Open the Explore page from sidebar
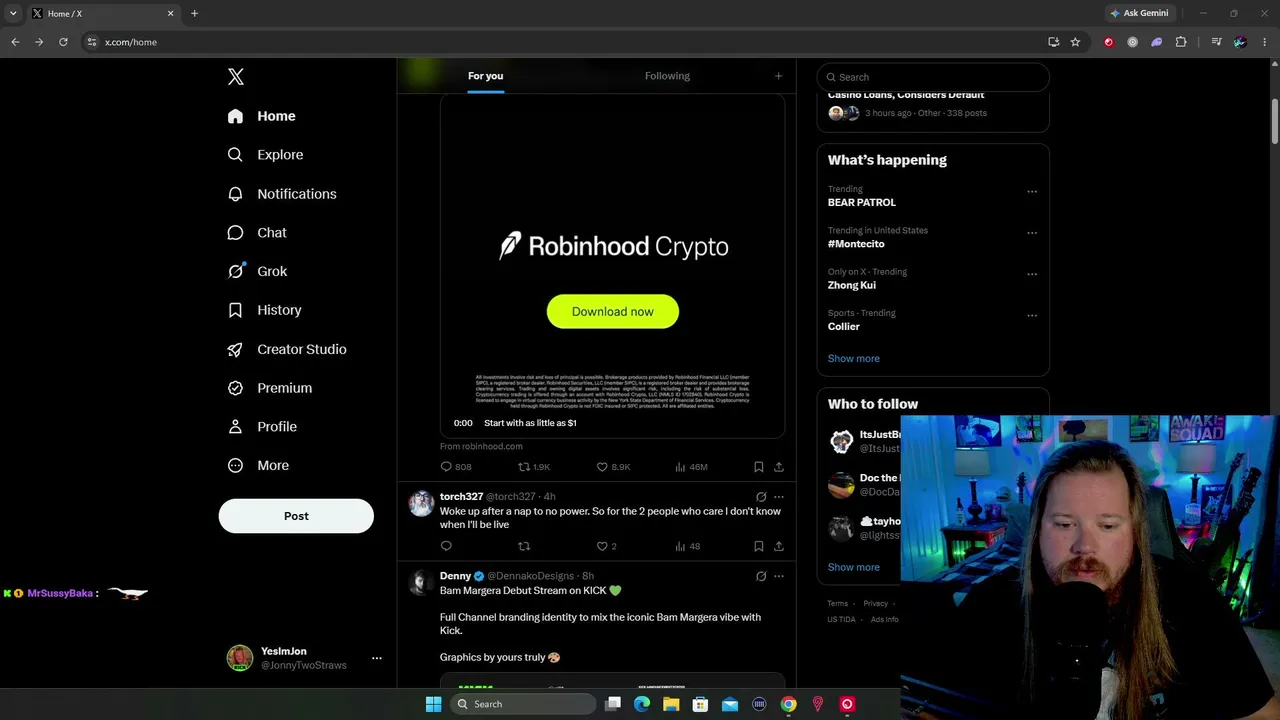The height and width of the screenshot is (720, 1280). [266, 155]
